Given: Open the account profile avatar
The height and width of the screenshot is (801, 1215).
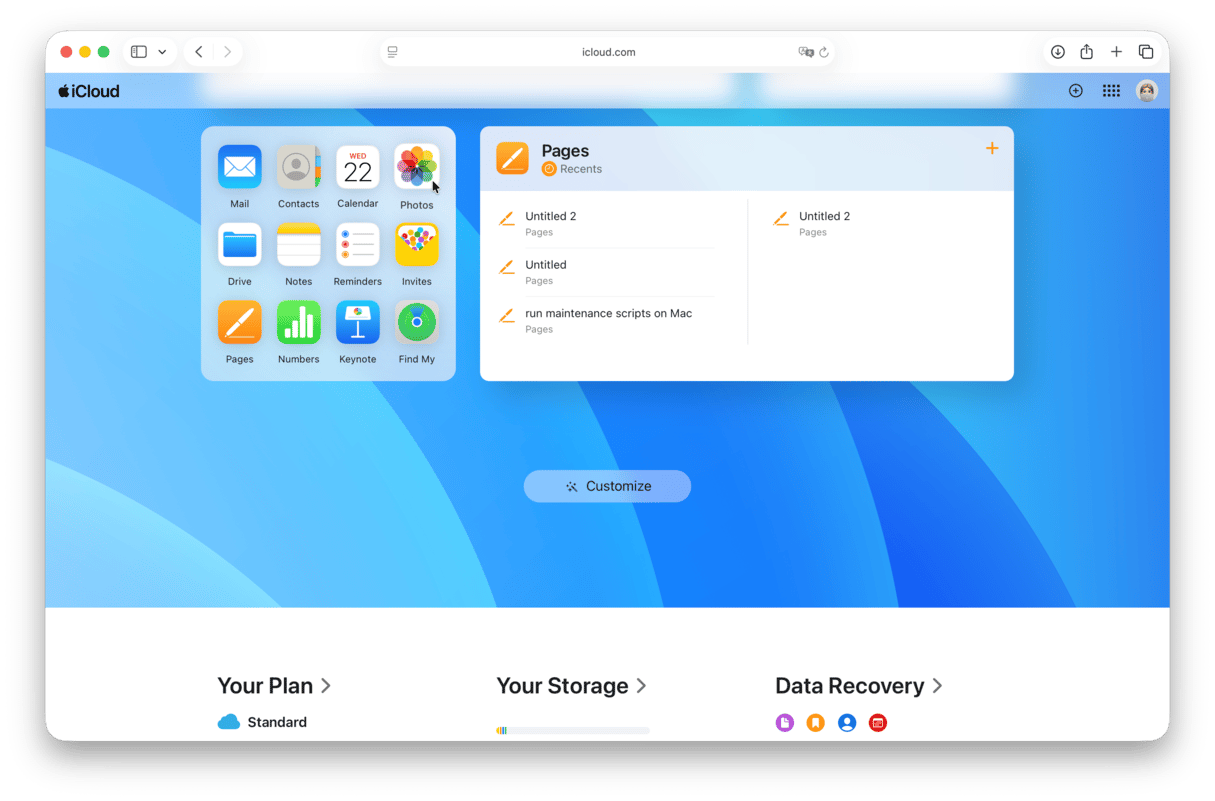Looking at the screenshot, I should pos(1147,91).
